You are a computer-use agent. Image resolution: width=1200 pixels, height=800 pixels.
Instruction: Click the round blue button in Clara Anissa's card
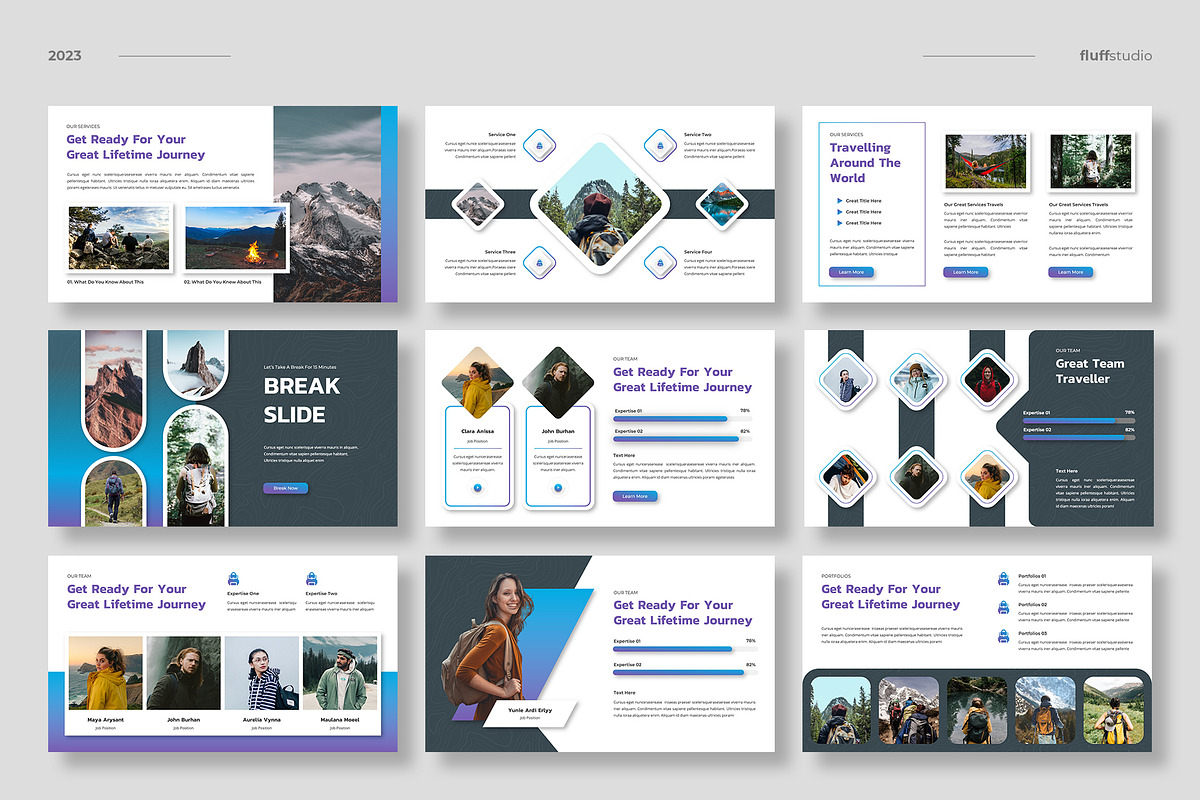pyautogui.click(x=477, y=488)
